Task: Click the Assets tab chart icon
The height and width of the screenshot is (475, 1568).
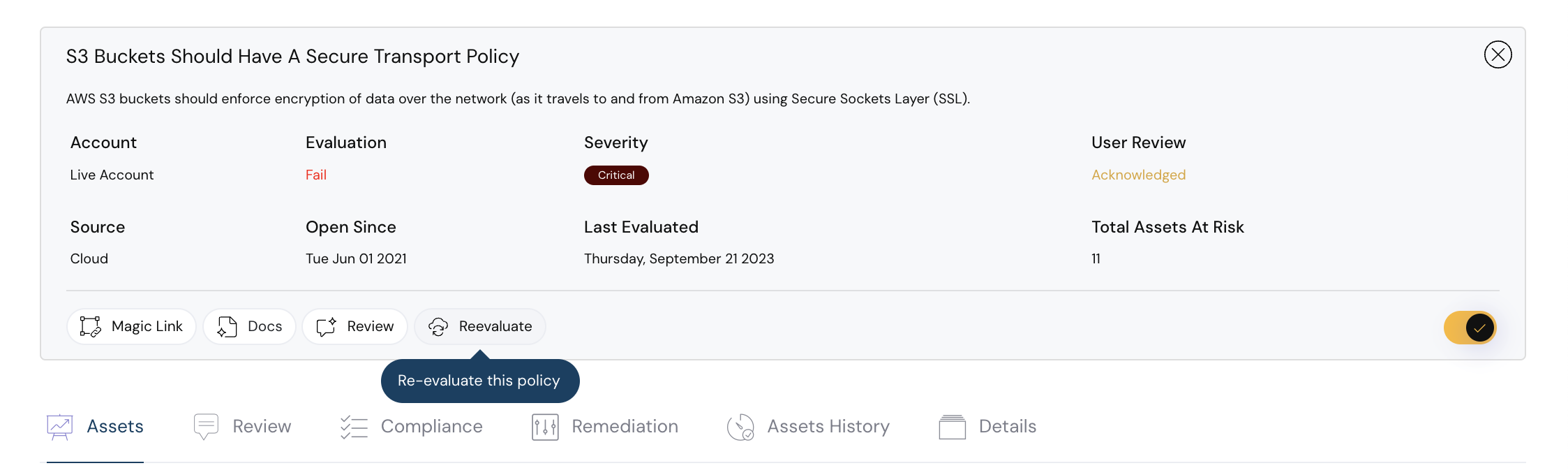Action: click(60, 426)
